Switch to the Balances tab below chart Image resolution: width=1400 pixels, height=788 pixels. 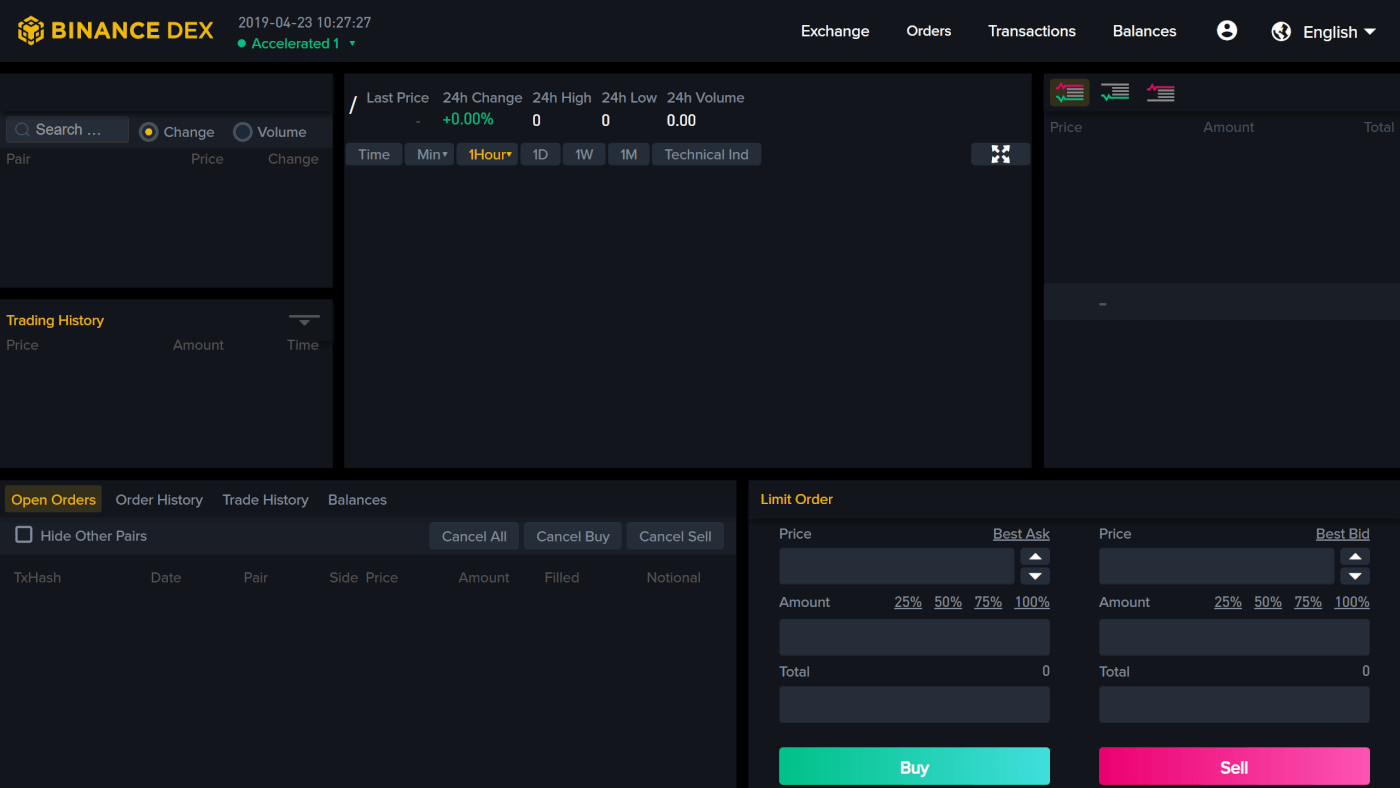[357, 499]
